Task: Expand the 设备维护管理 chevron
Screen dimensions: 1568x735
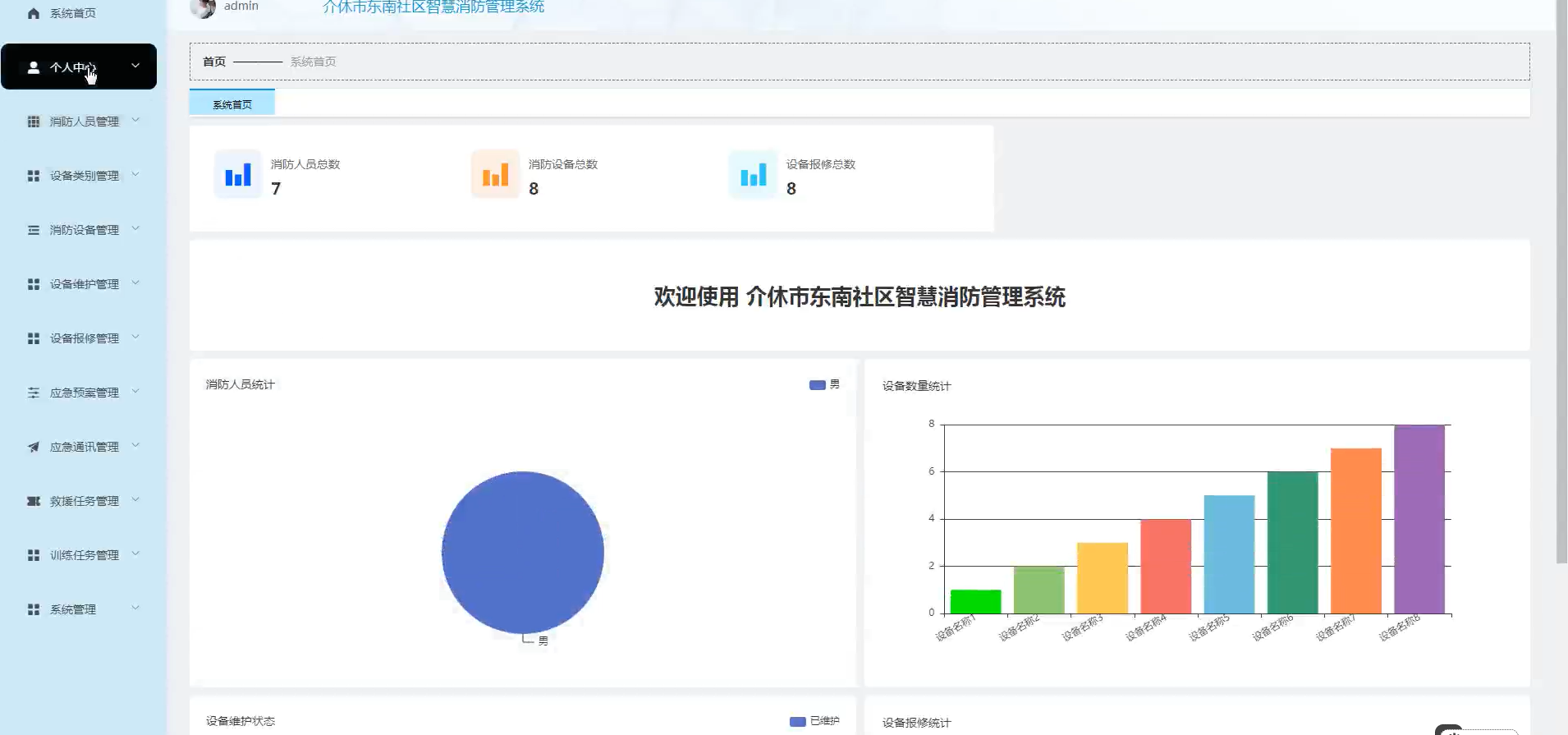Action: point(135,283)
